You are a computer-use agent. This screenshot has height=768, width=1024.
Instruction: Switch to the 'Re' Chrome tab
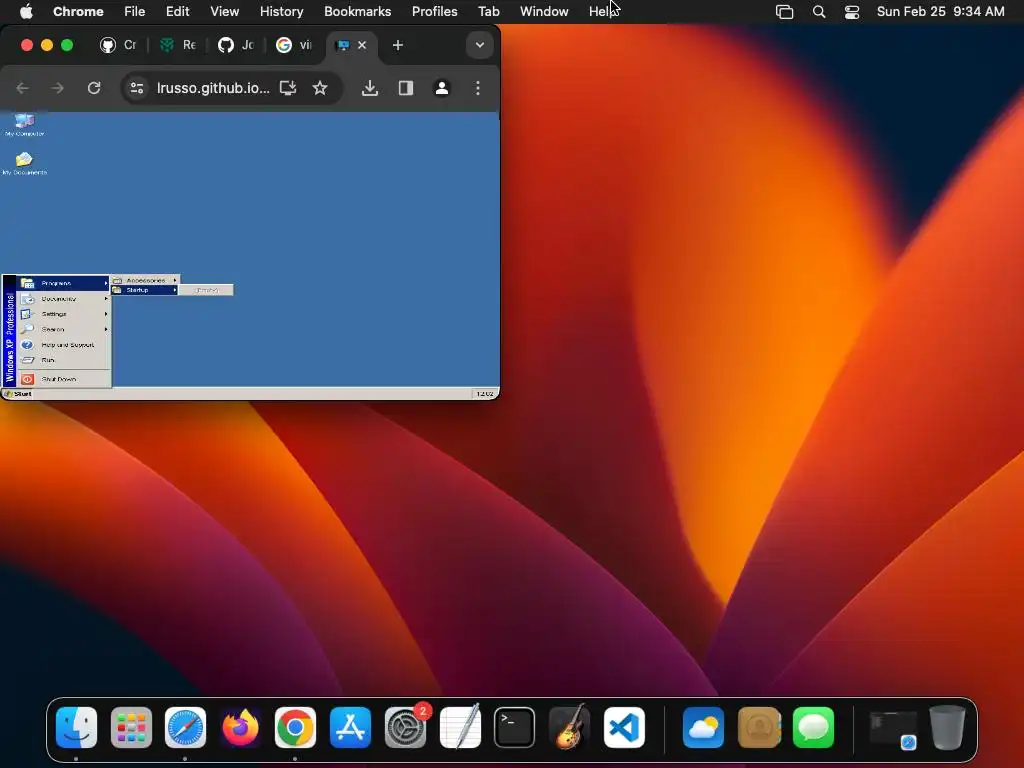178,45
